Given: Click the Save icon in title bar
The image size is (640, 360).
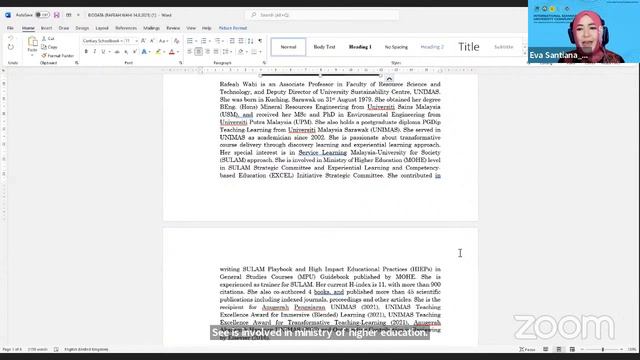Looking at the screenshot, I should point(56,15).
